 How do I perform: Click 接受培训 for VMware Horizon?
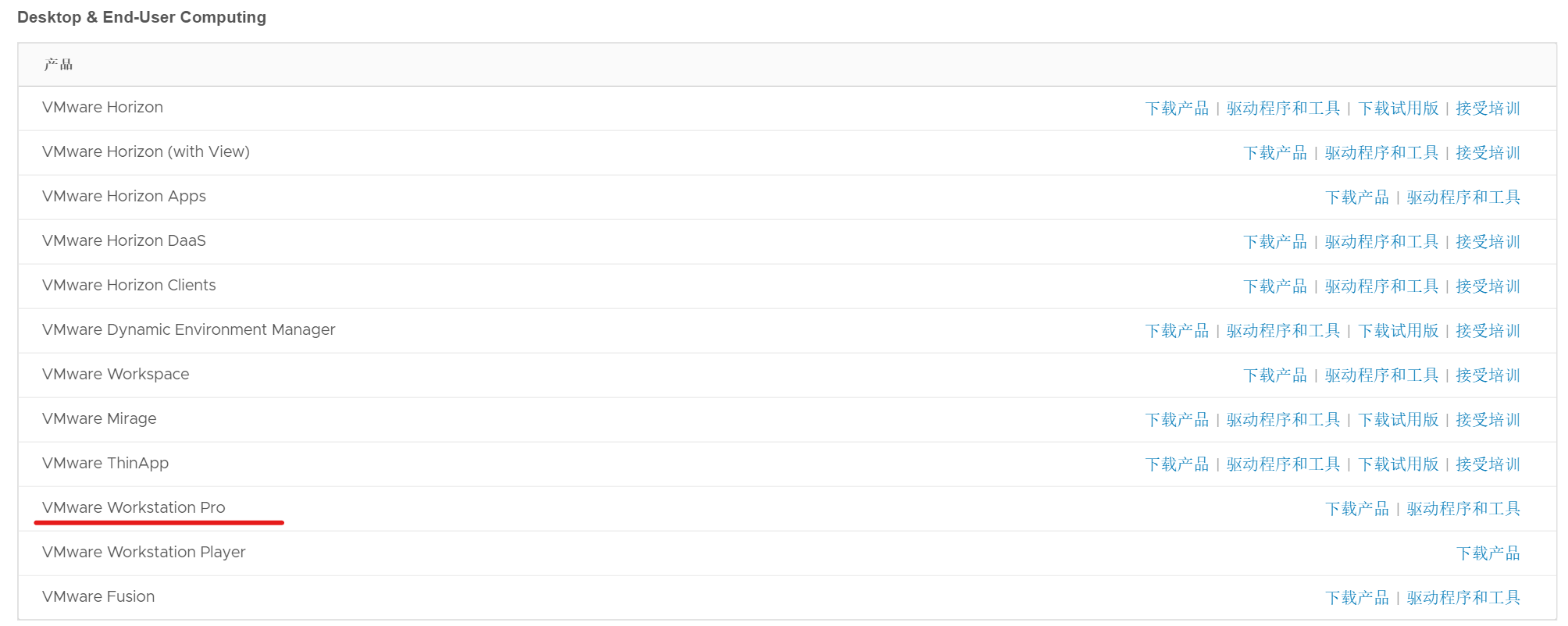click(1488, 108)
